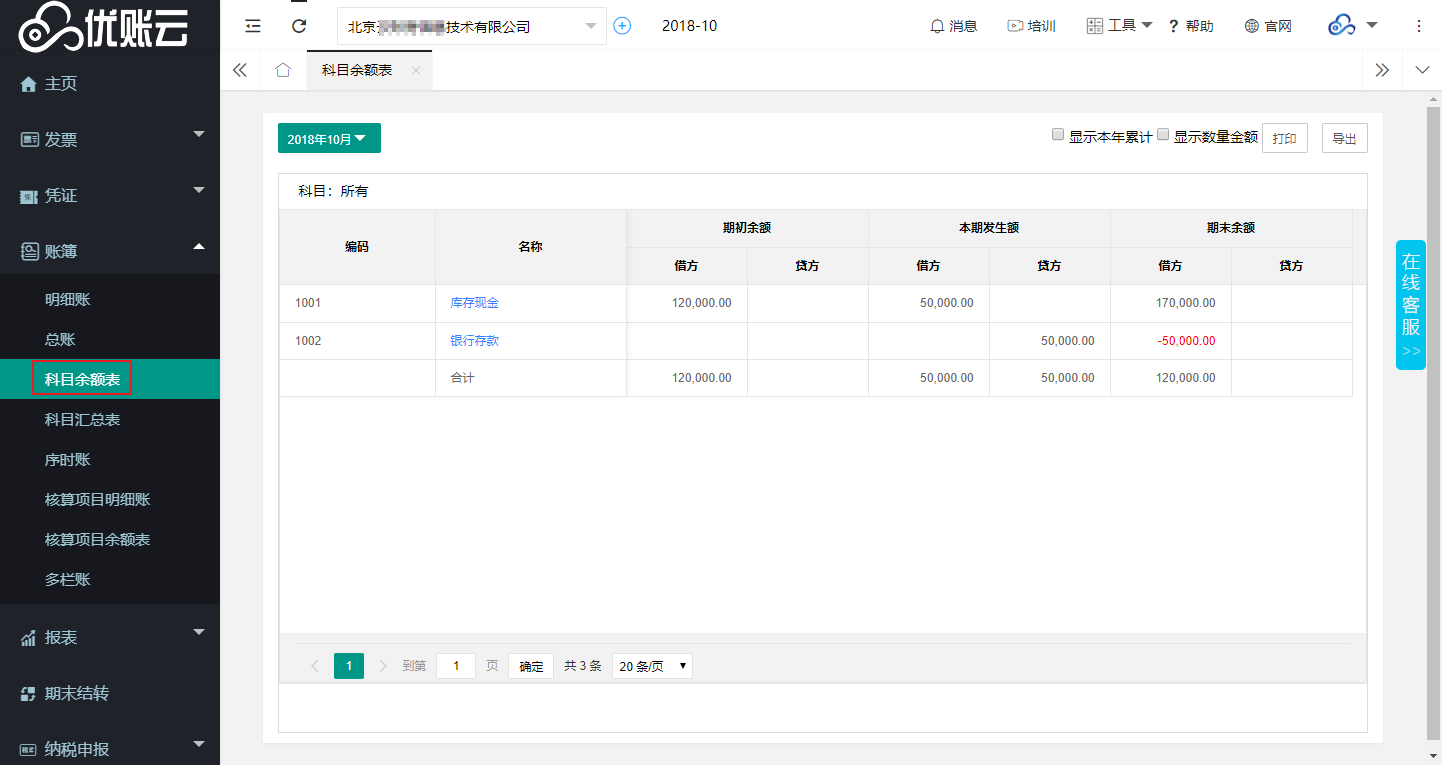Viewport: 1442px width, 765px height.
Task: Click the blue plus icon to add a company
Action: pos(622,26)
